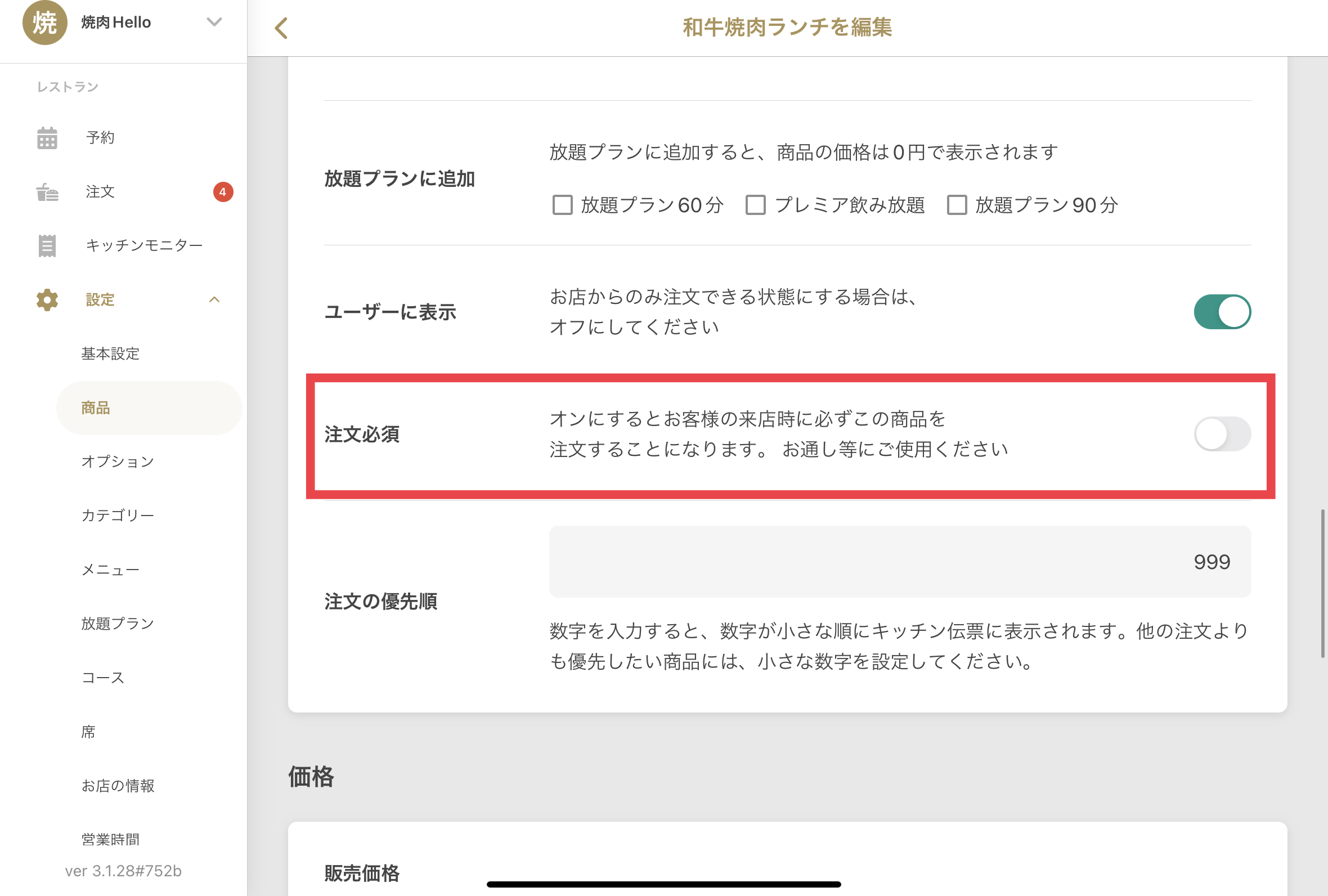Click the 焼 restaurant avatar icon
The image size is (1328, 896).
[44, 23]
